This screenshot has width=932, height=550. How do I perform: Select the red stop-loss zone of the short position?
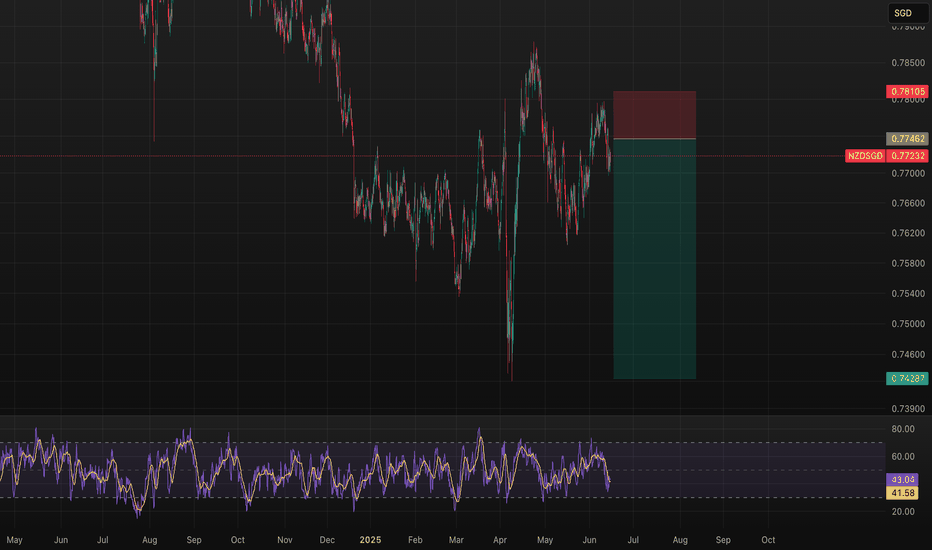click(x=654, y=115)
